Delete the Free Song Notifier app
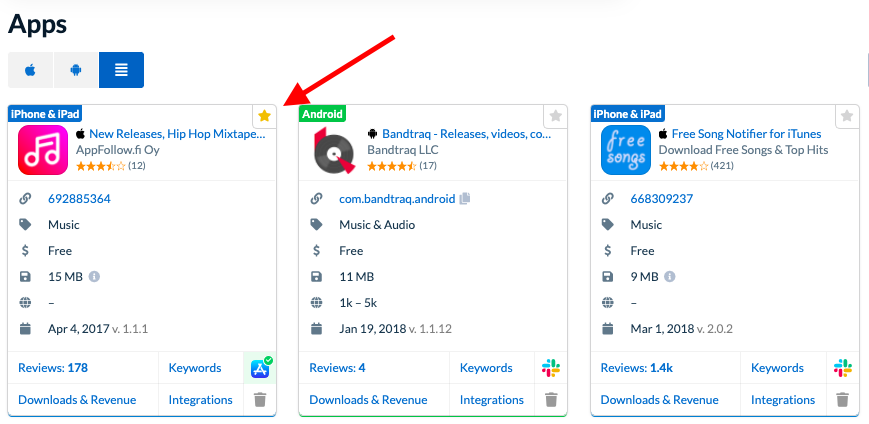Image resolution: width=869 pixels, height=424 pixels. tap(842, 400)
